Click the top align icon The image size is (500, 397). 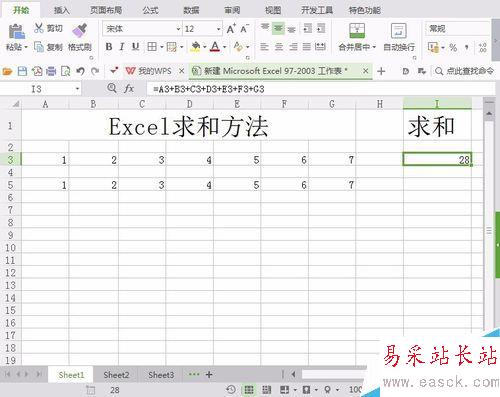pyautogui.click(x=265, y=28)
